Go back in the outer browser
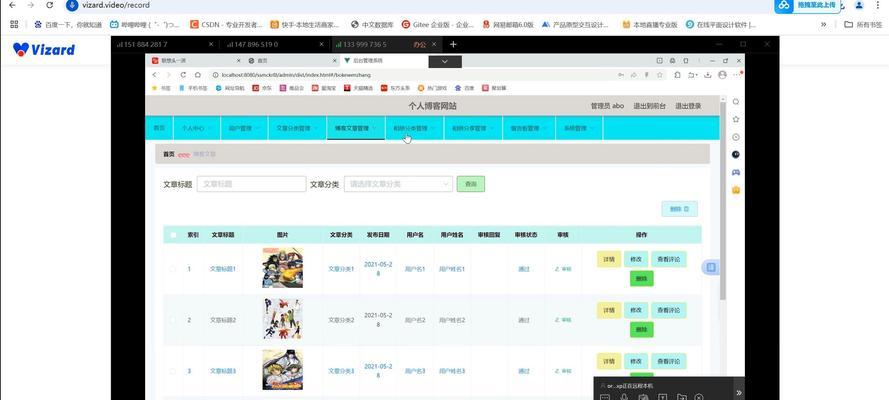This screenshot has height=400, width=889. pyautogui.click(x=12, y=5)
